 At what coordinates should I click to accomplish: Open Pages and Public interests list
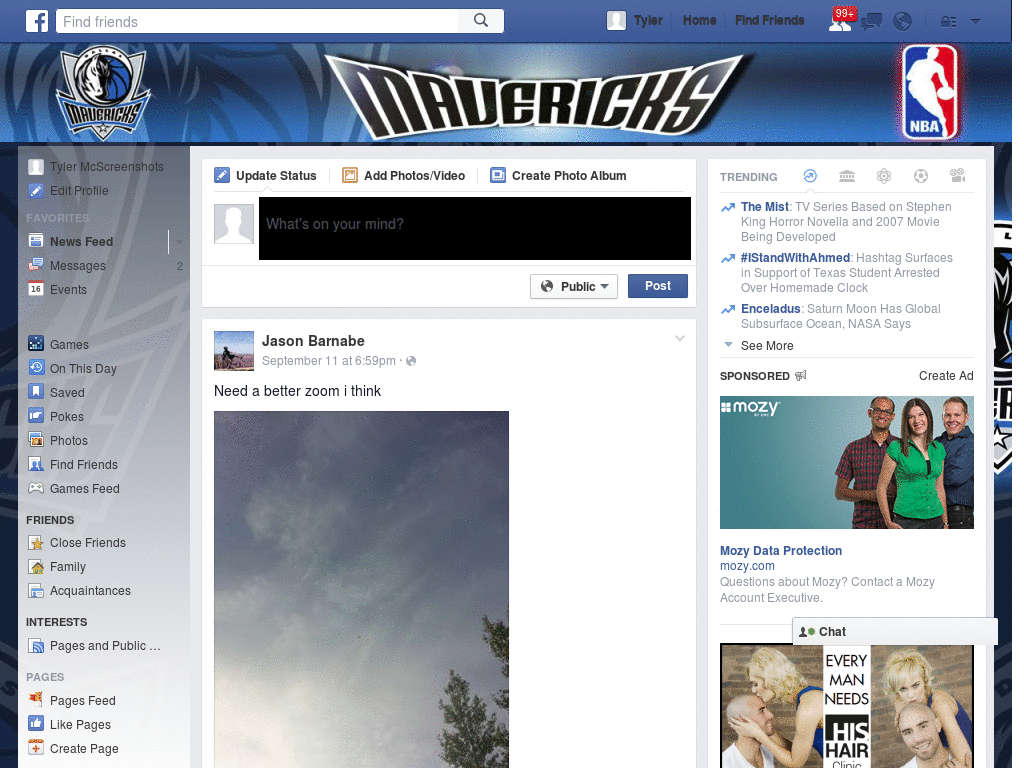tap(104, 646)
